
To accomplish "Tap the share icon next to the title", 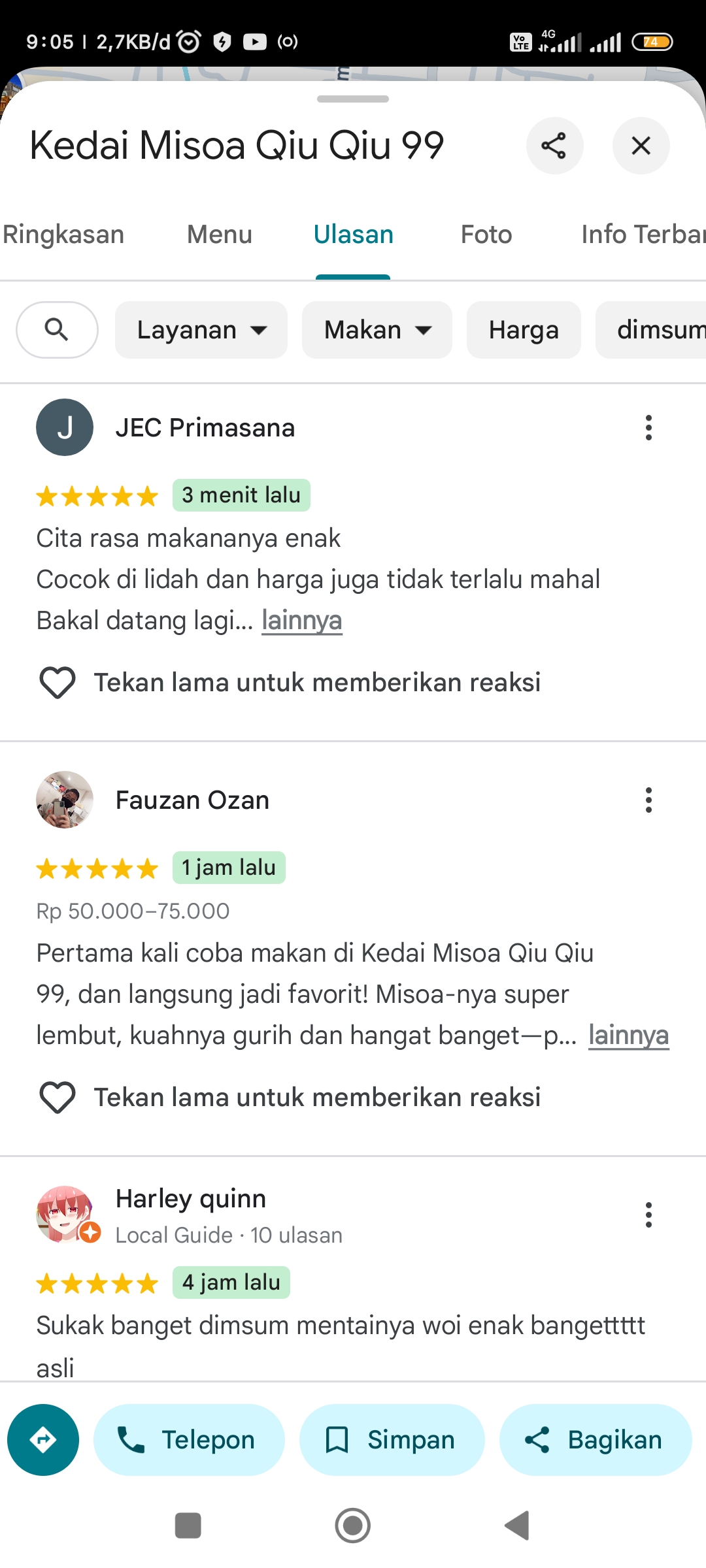I will (x=554, y=146).
